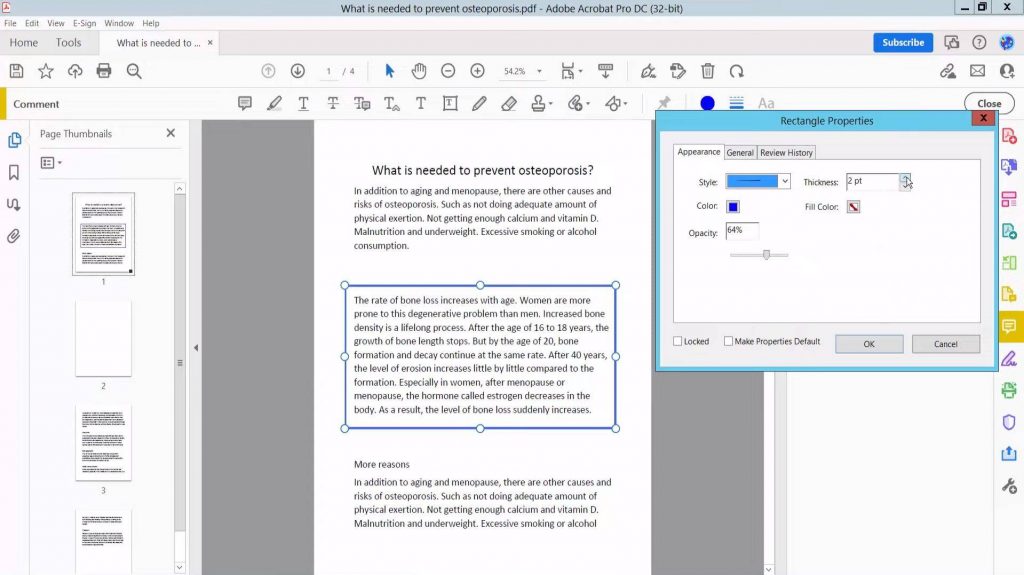
Task: Bookmark document with the star icon
Action: (x=46, y=71)
